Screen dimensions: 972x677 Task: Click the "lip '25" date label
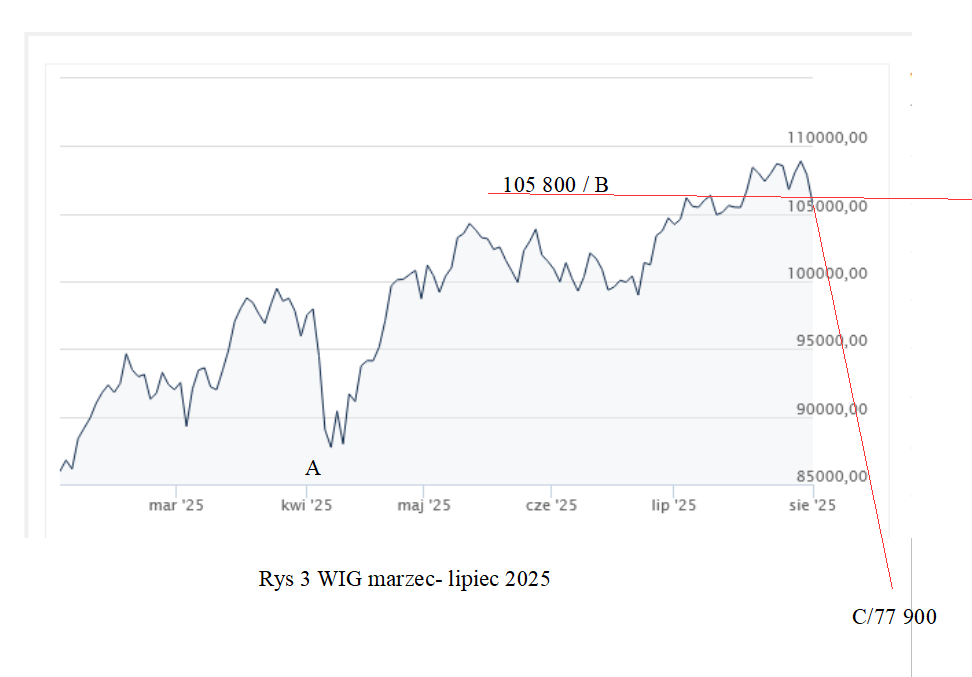(x=672, y=506)
